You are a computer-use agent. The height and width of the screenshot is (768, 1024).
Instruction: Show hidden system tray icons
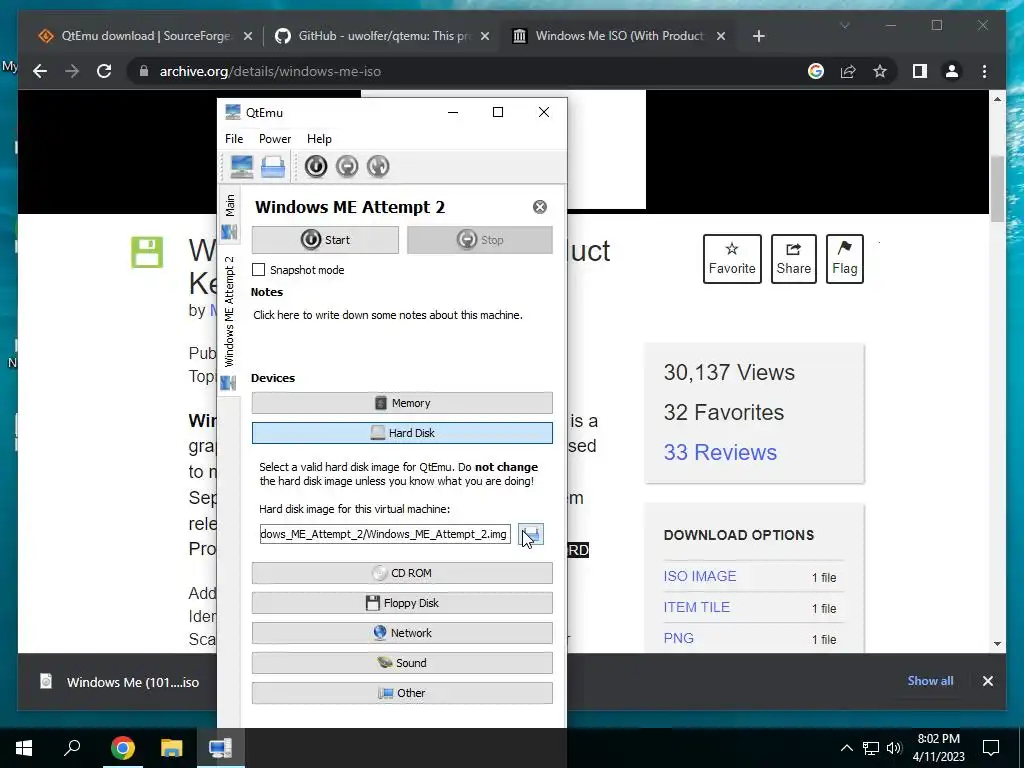pyautogui.click(x=846, y=748)
